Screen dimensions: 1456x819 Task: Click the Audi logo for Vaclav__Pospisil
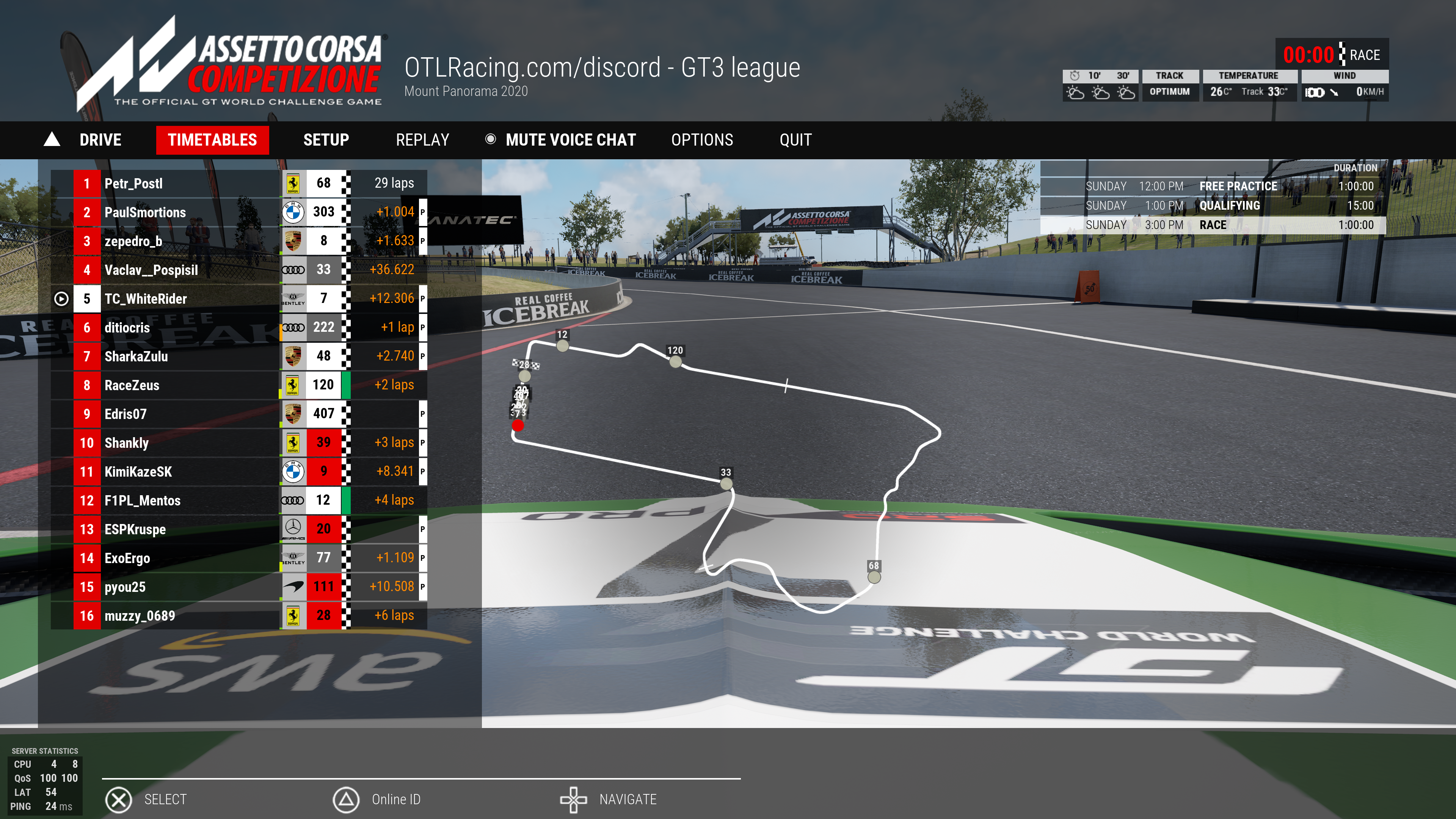(x=293, y=270)
